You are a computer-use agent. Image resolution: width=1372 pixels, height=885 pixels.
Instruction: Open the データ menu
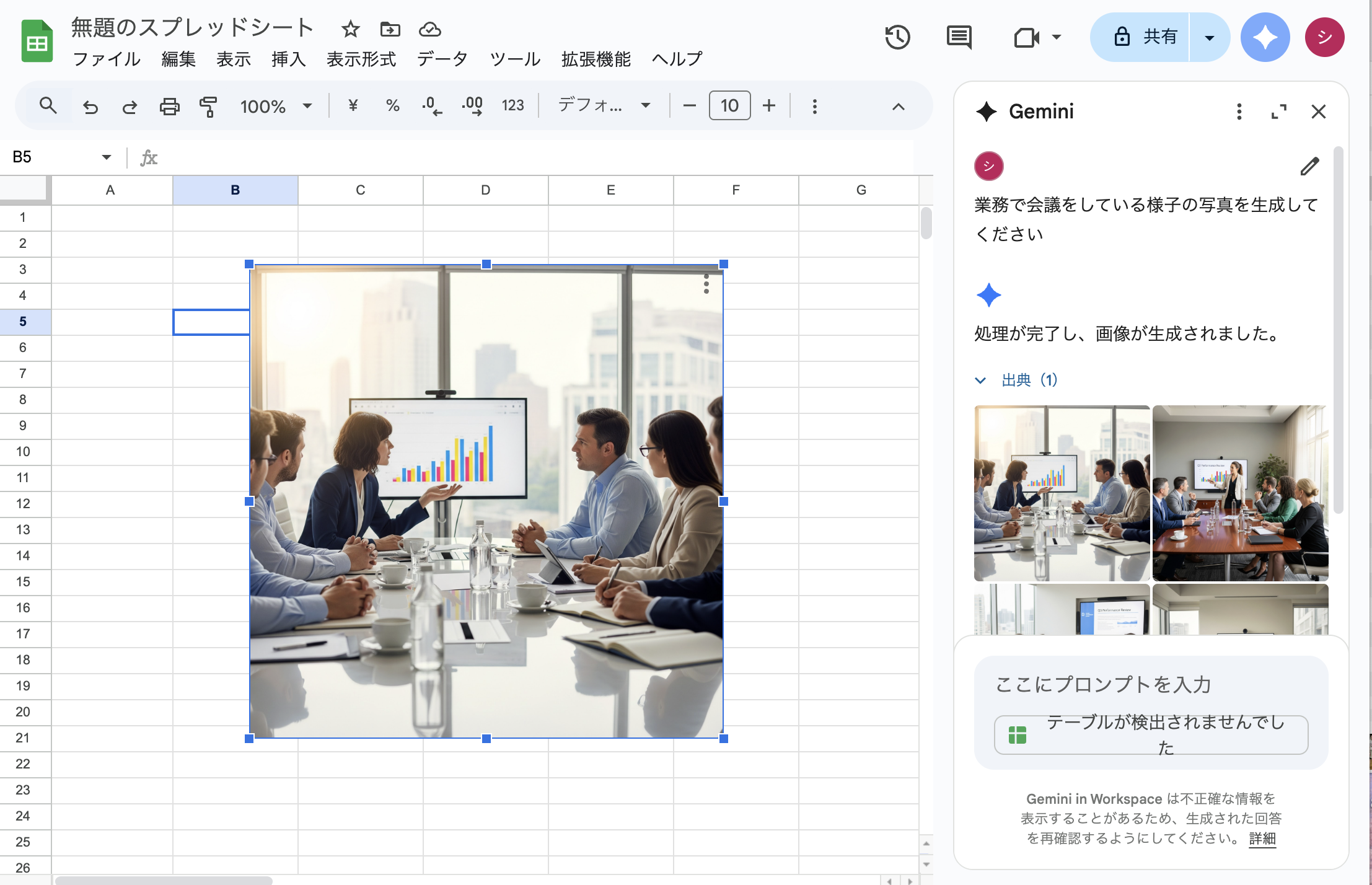pyautogui.click(x=442, y=59)
